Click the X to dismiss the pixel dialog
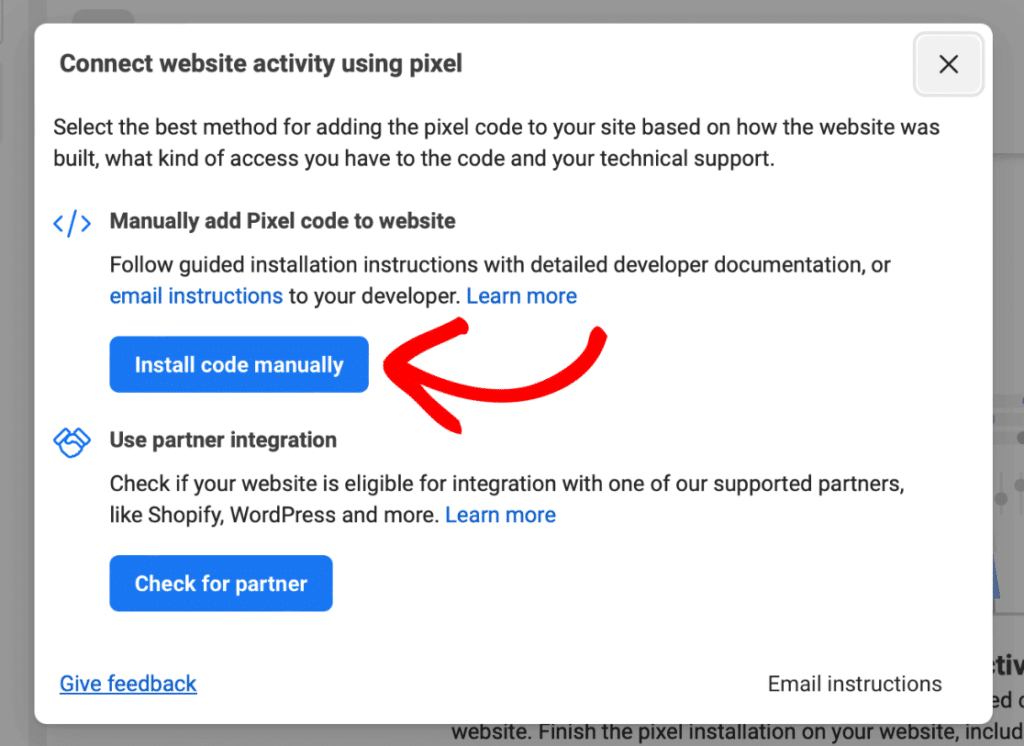 point(948,63)
